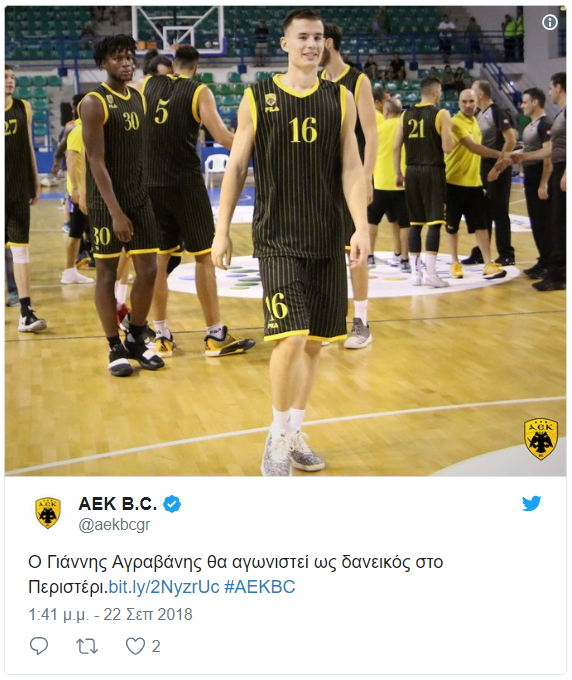
Task: Like the tweet with heart icon
Action: tap(135, 646)
